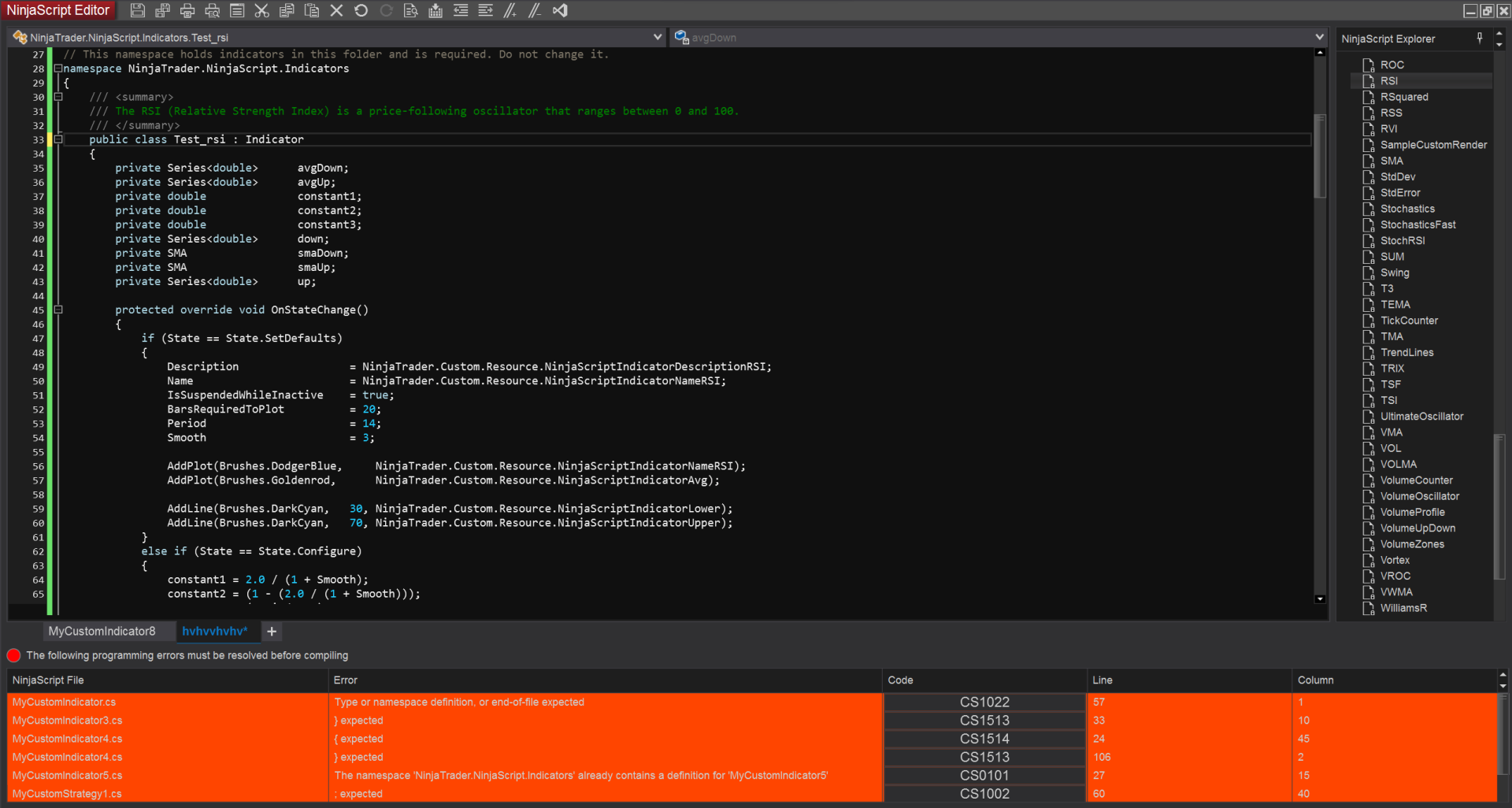This screenshot has height=808, width=1512.
Task: Click the Undo arrow icon
Action: click(x=361, y=10)
